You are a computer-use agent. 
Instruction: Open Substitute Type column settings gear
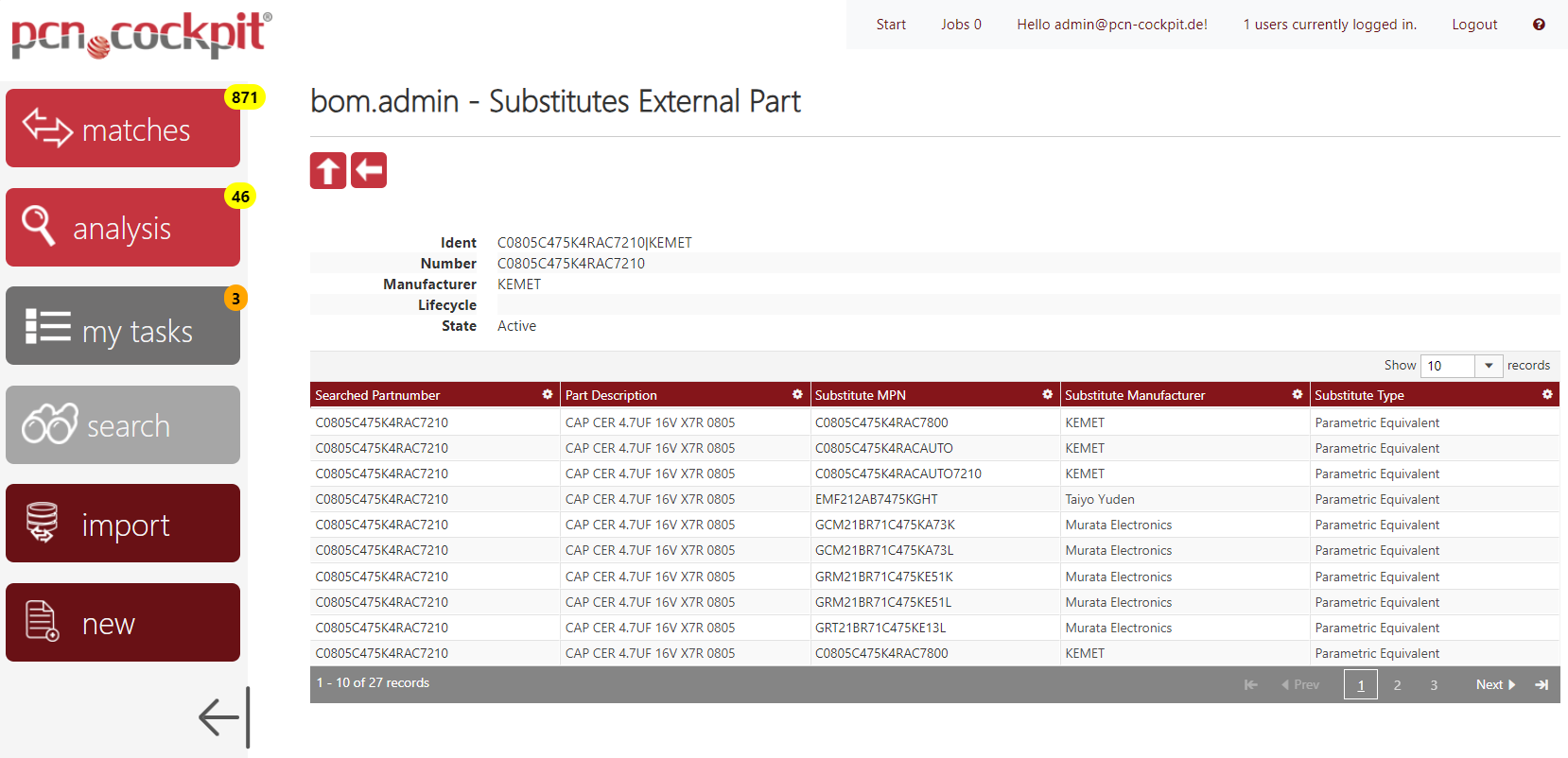pyautogui.click(x=1547, y=394)
